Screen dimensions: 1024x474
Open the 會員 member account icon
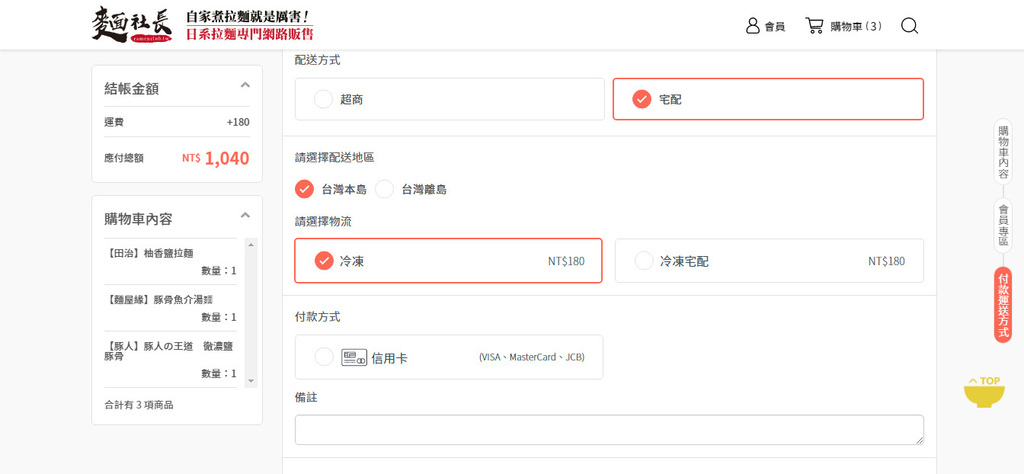tap(753, 26)
